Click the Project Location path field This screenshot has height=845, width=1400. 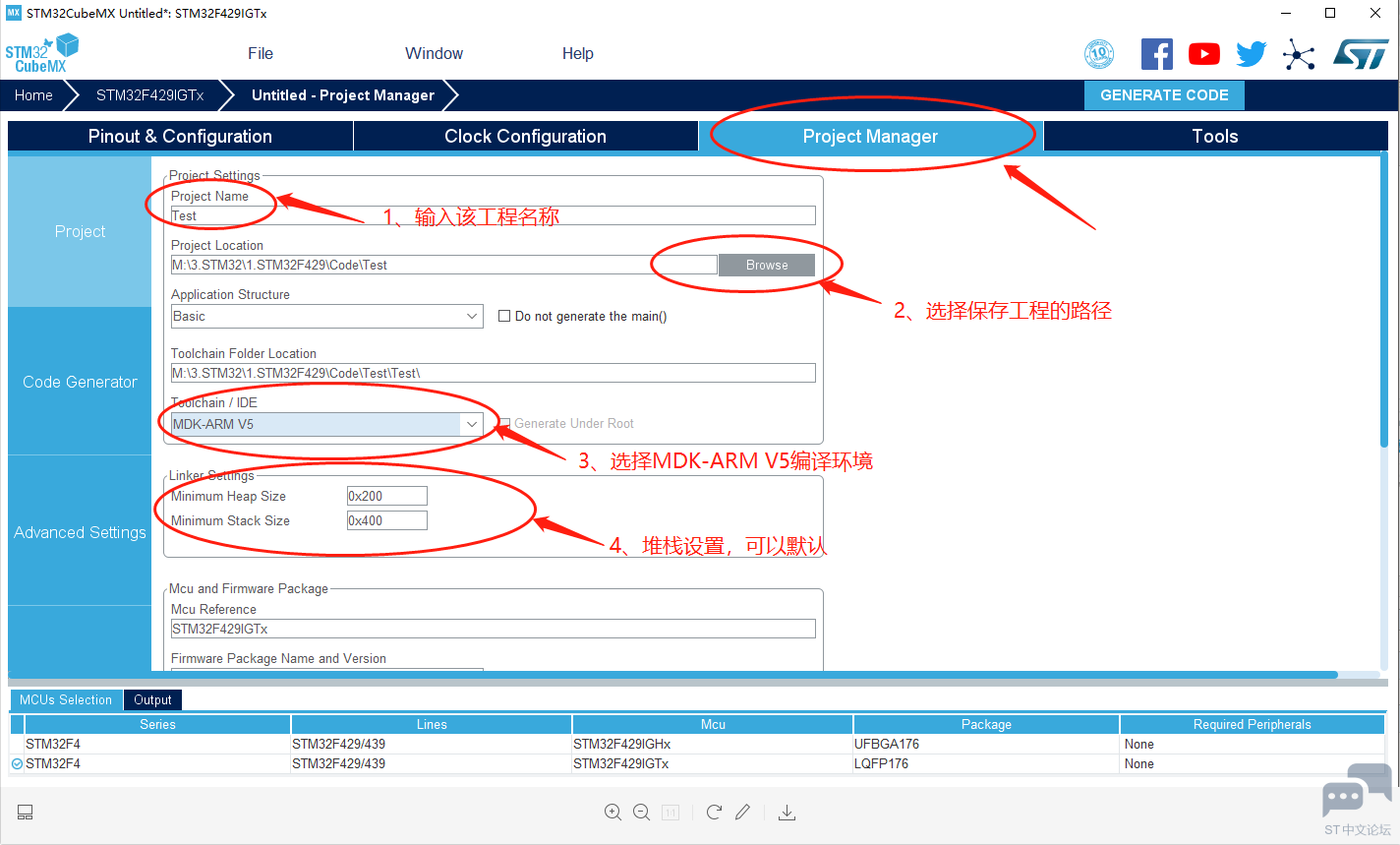(443, 266)
